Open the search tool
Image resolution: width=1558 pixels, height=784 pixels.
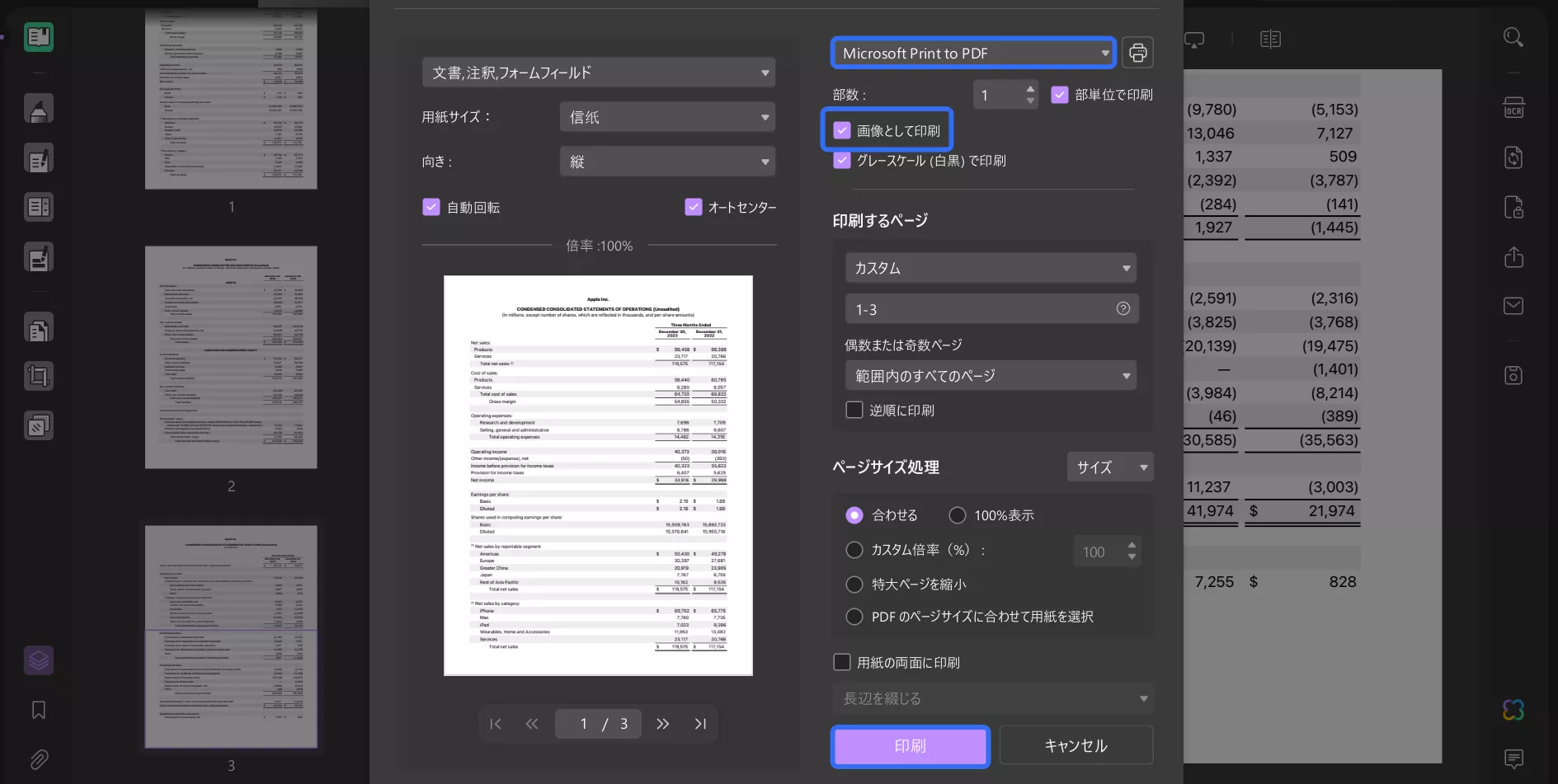pyautogui.click(x=1513, y=37)
